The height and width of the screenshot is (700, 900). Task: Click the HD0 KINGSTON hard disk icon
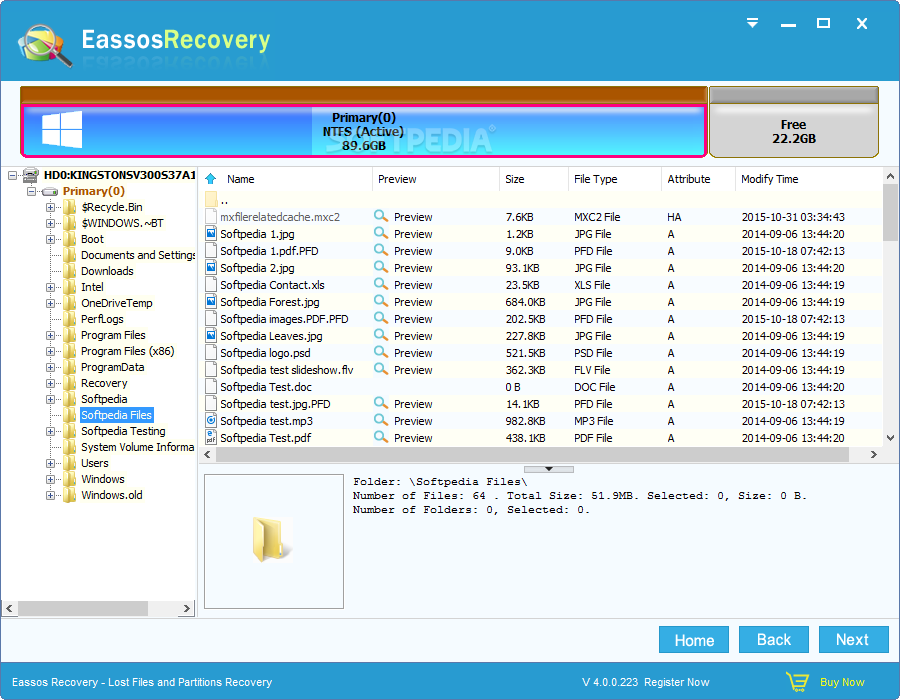(x=30, y=174)
